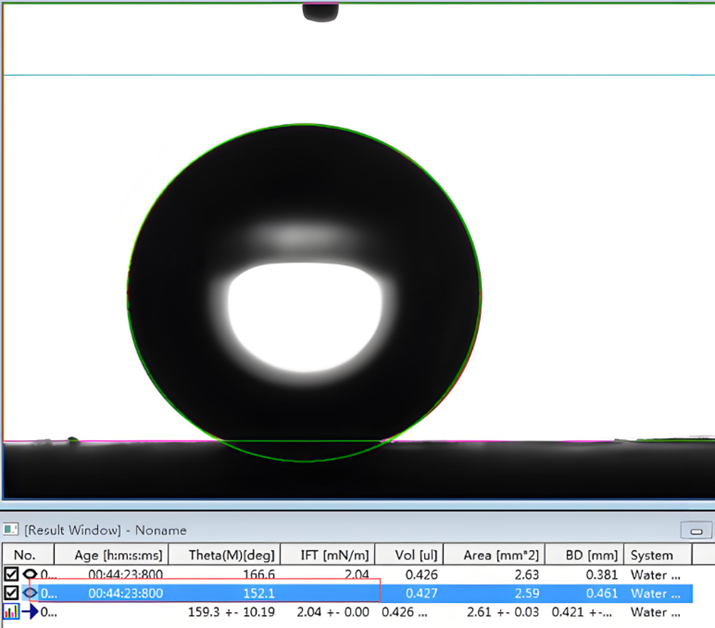Toggle checkbox of the 152.1 degree row
715x628 pixels.
click(x=11, y=593)
